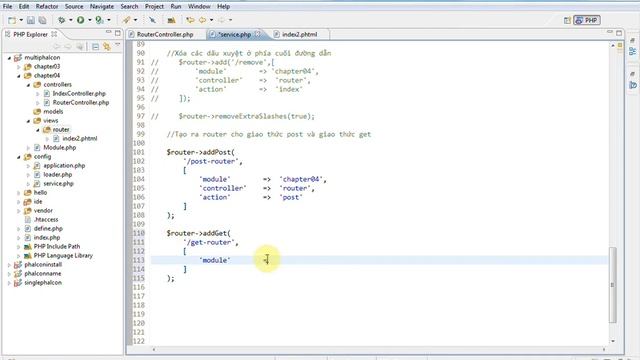Image resolution: width=640 pixels, height=360 pixels.
Task: Expand the vendor folder
Action: pos(19,211)
